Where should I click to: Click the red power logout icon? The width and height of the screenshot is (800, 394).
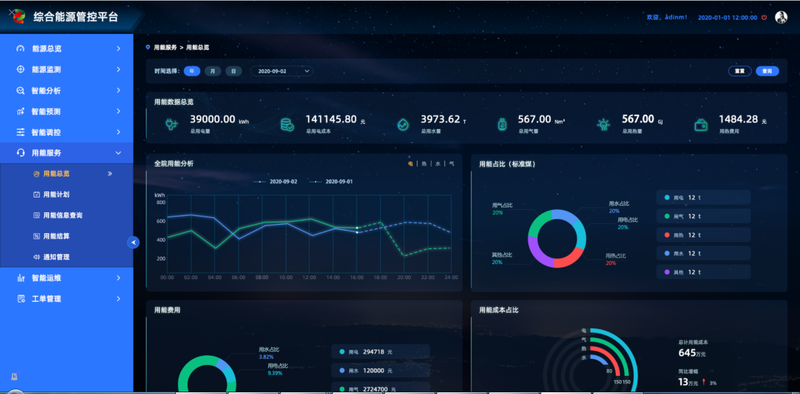[764, 17]
